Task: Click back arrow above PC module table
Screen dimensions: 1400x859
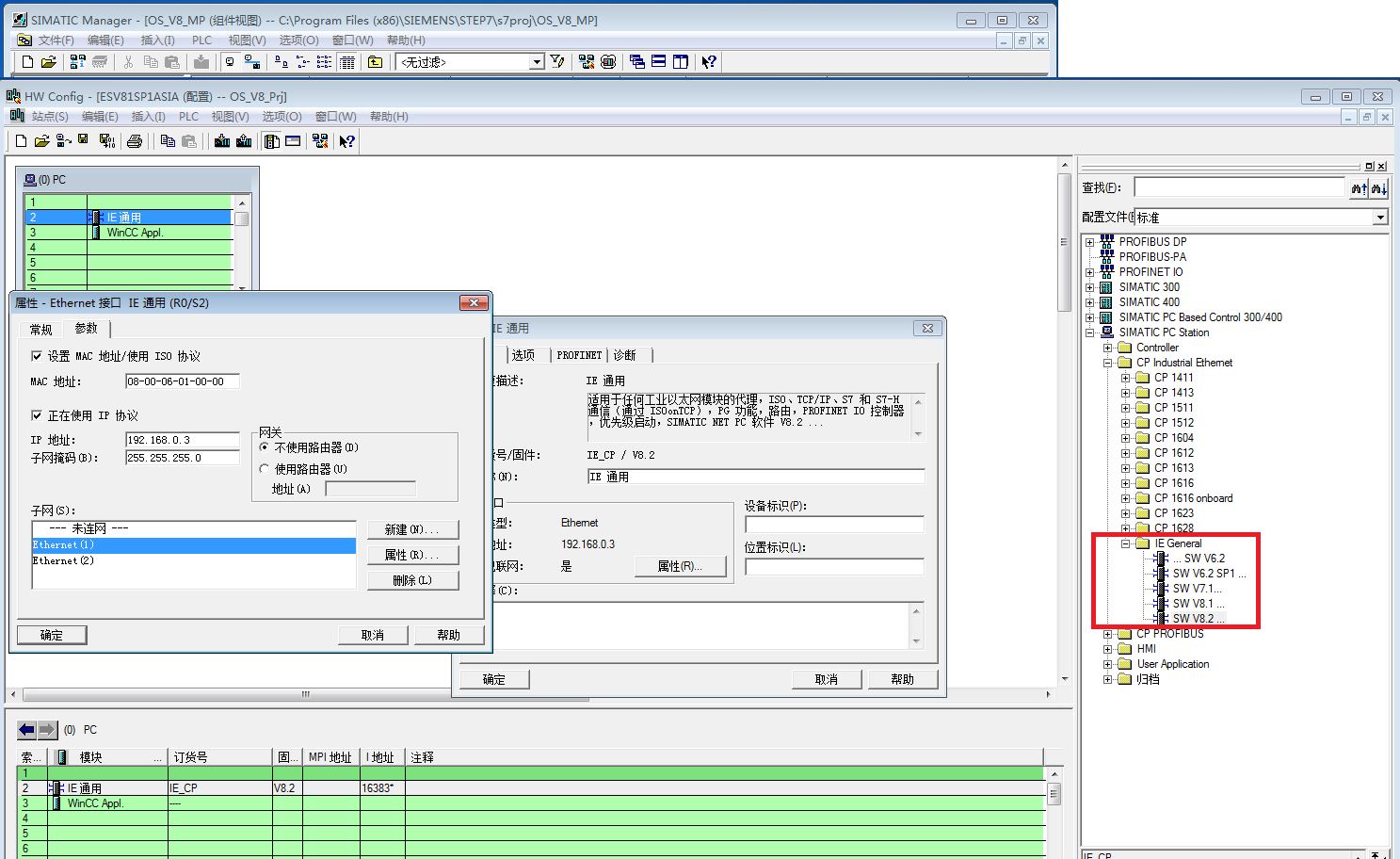Action: pyautogui.click(x=26, y=730)
